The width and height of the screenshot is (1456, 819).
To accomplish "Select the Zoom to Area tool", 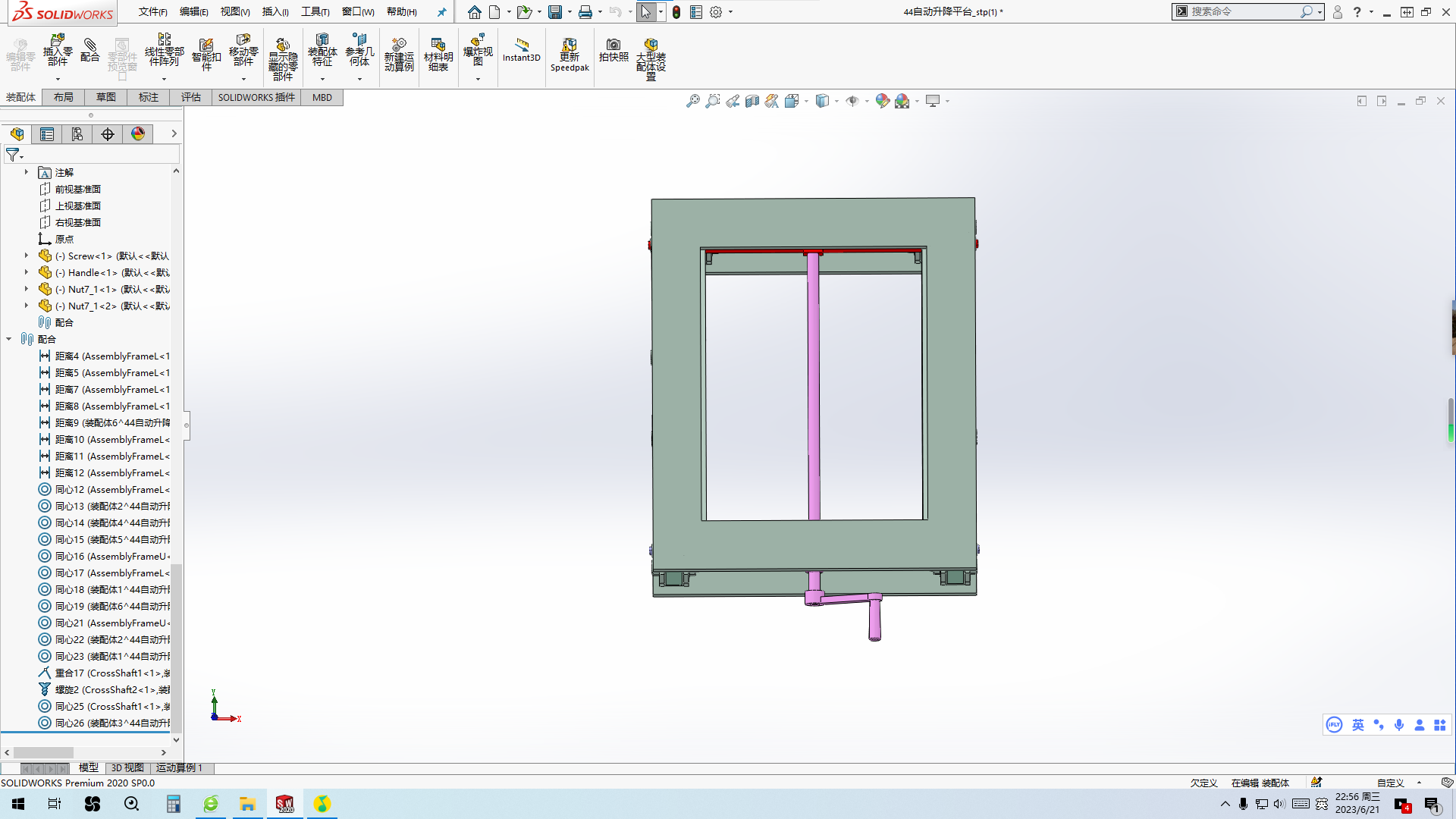I will 713,101.
